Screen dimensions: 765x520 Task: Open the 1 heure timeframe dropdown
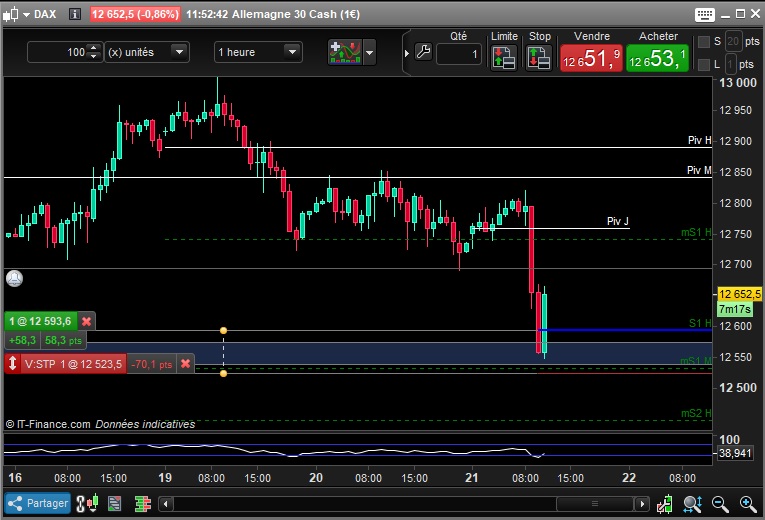click(258, 52)
